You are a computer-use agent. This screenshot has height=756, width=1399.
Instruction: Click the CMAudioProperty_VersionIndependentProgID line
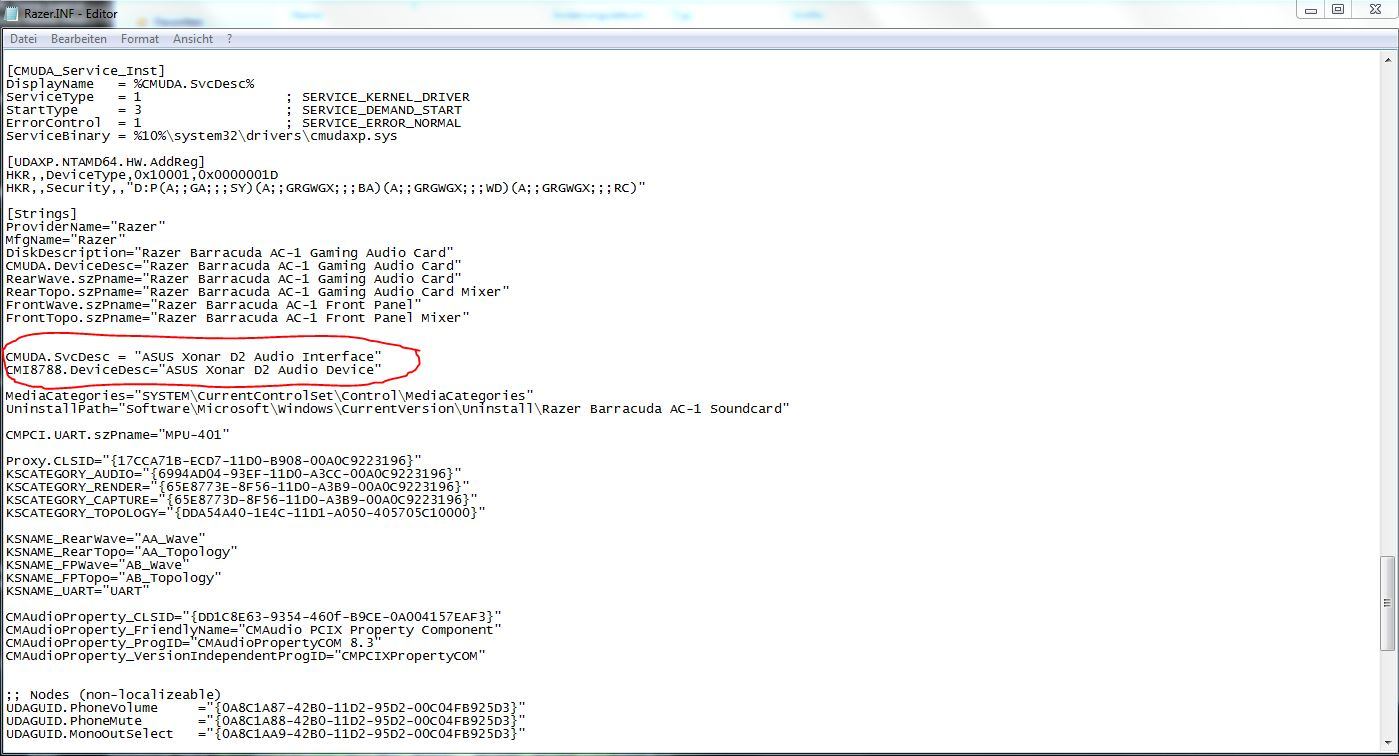pyautogui.click(x=245, y=656)
